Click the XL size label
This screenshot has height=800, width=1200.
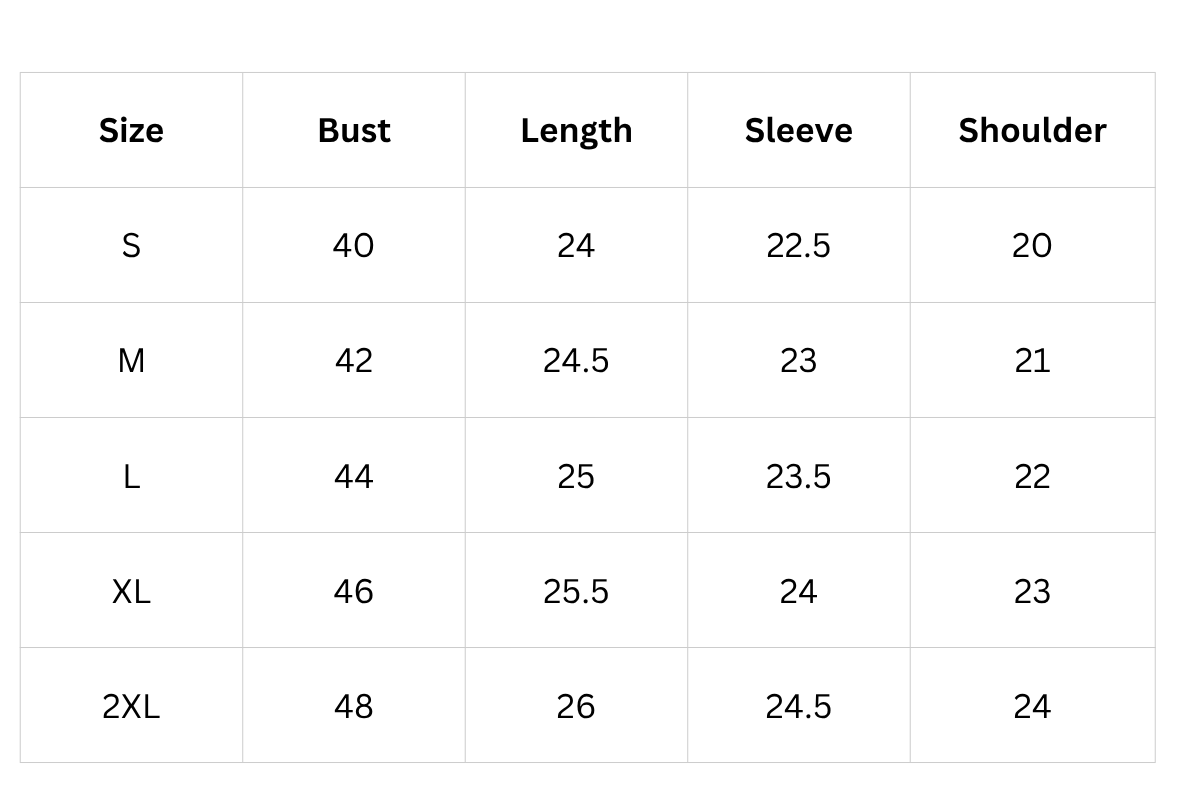point(131,592)
